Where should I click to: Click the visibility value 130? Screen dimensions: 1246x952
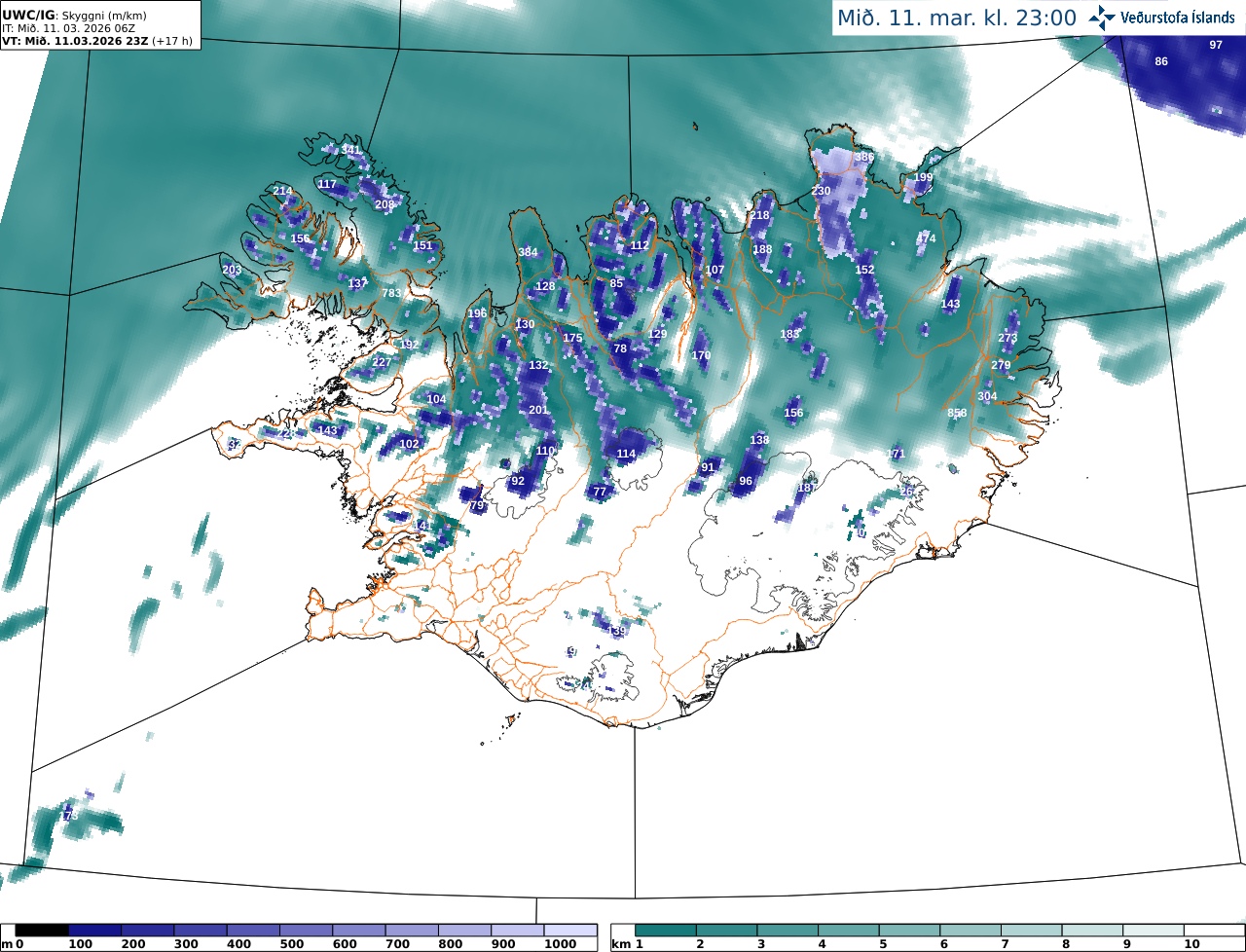[x=526, y=324]
